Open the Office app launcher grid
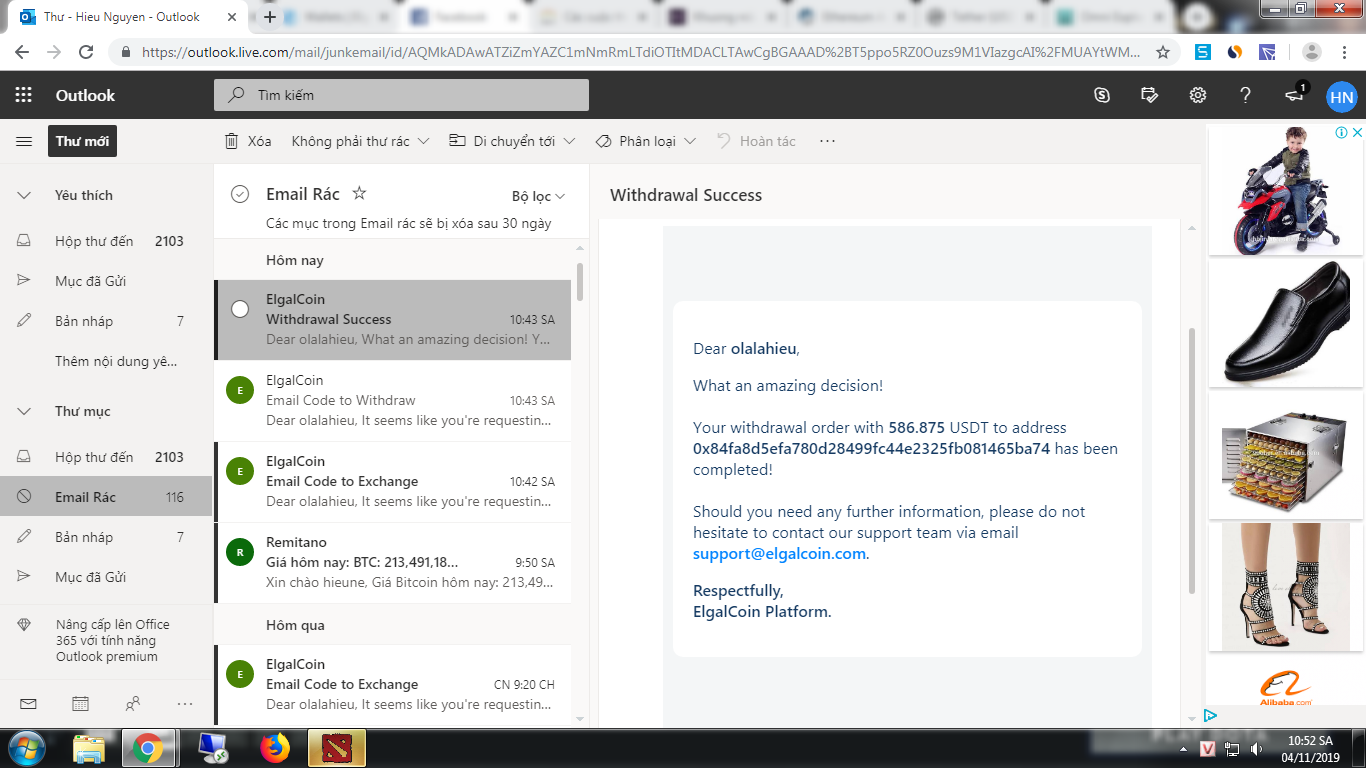Image resolution: width=1366 pixels, height=768 pixels. pyautogui.click(x=24, y=95)
